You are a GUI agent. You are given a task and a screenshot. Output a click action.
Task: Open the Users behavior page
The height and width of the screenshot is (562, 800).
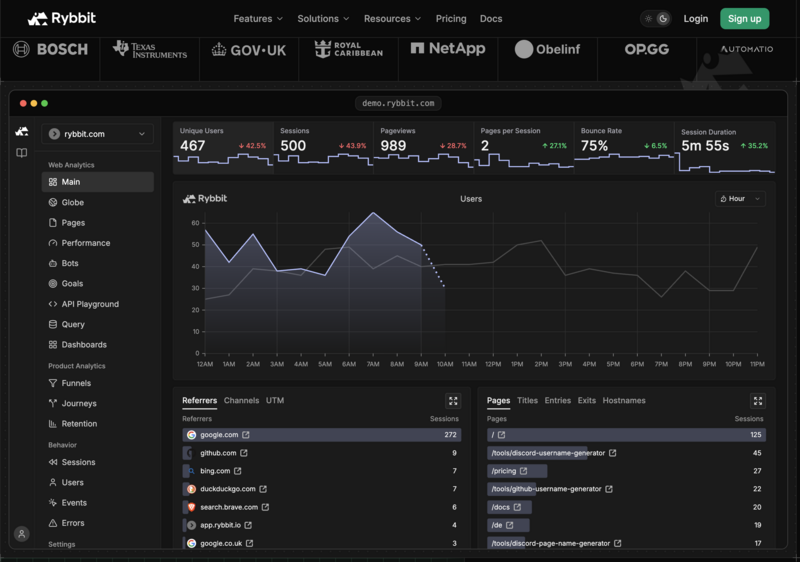click(x=97, y=482)
